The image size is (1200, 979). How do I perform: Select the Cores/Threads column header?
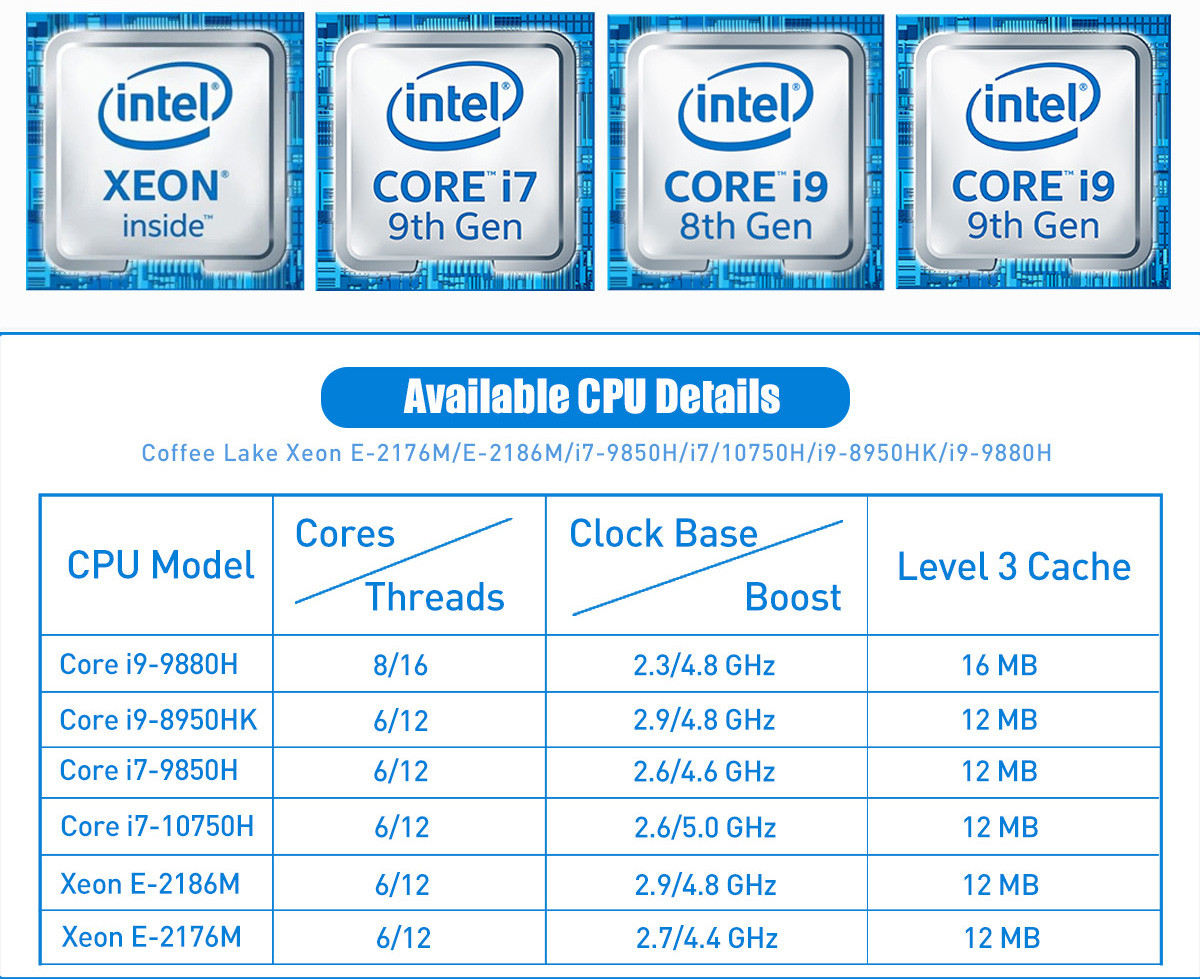click(410, 565)
